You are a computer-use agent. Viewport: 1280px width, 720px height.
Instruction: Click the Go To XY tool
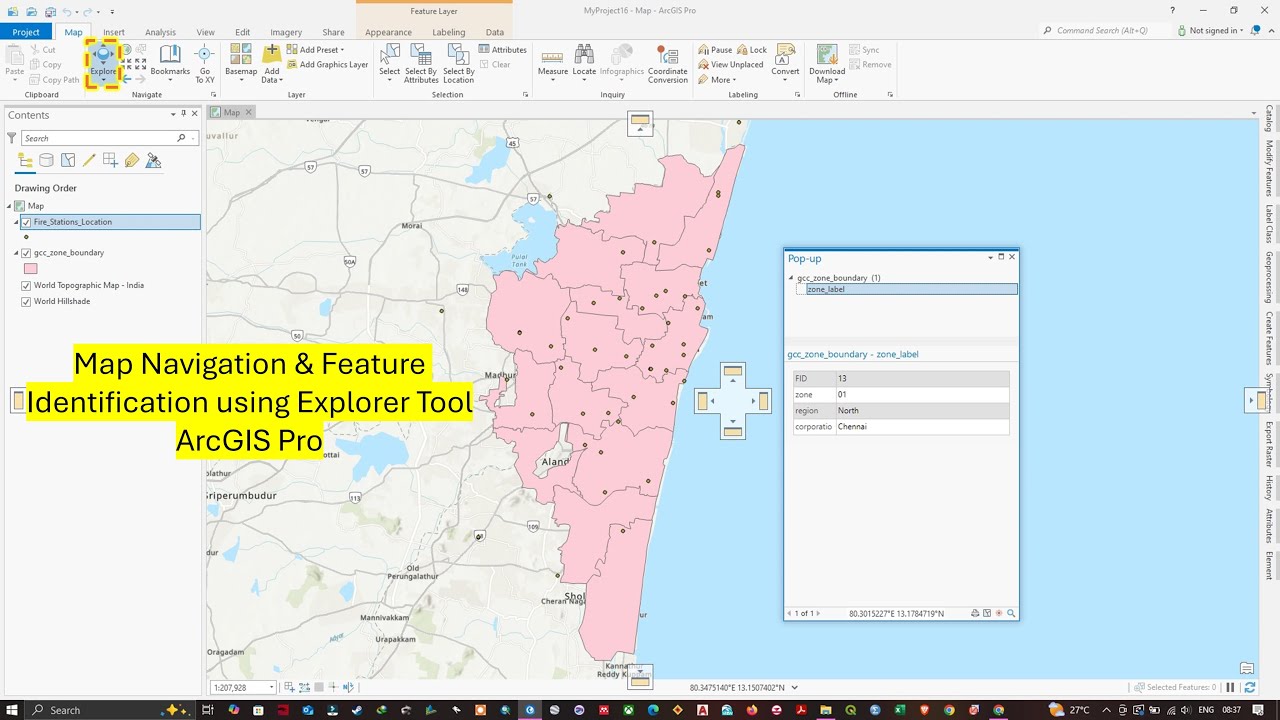pos(204,63)
